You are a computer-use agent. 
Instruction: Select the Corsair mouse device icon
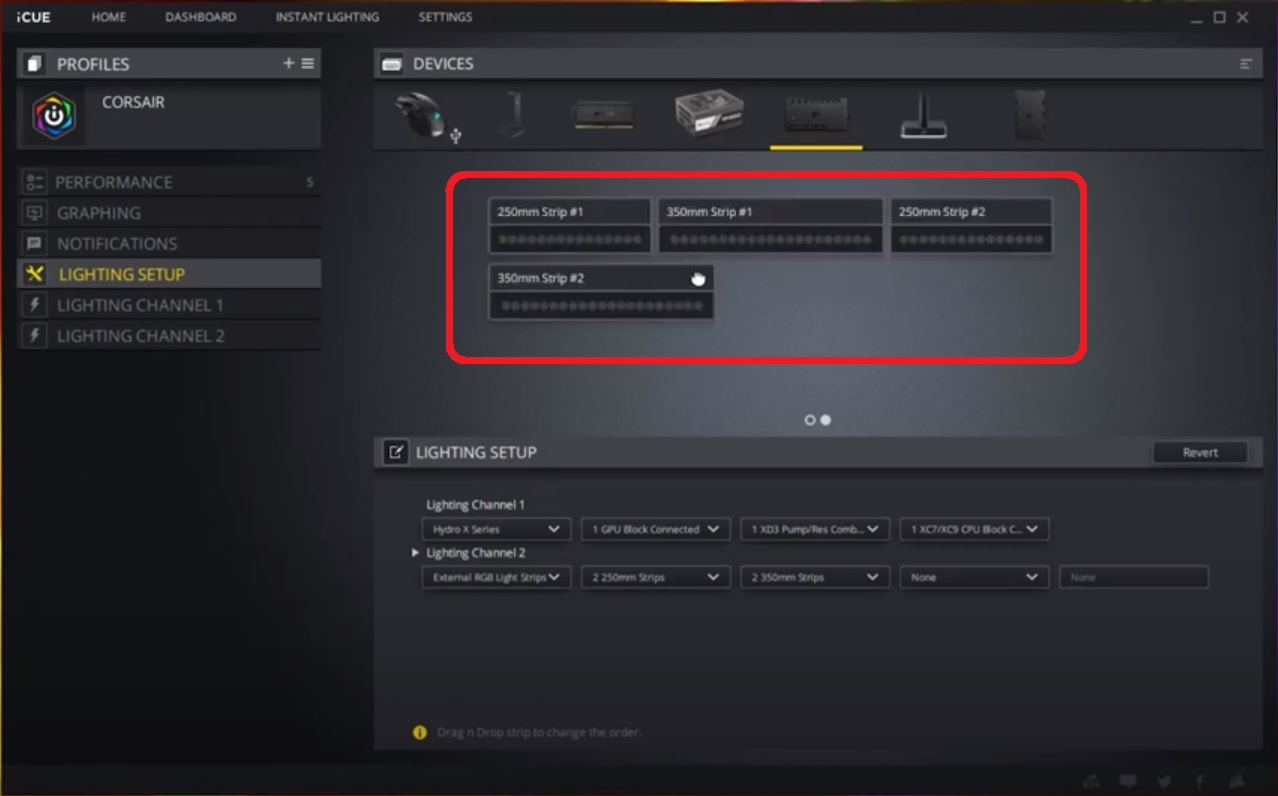[421, 114]
